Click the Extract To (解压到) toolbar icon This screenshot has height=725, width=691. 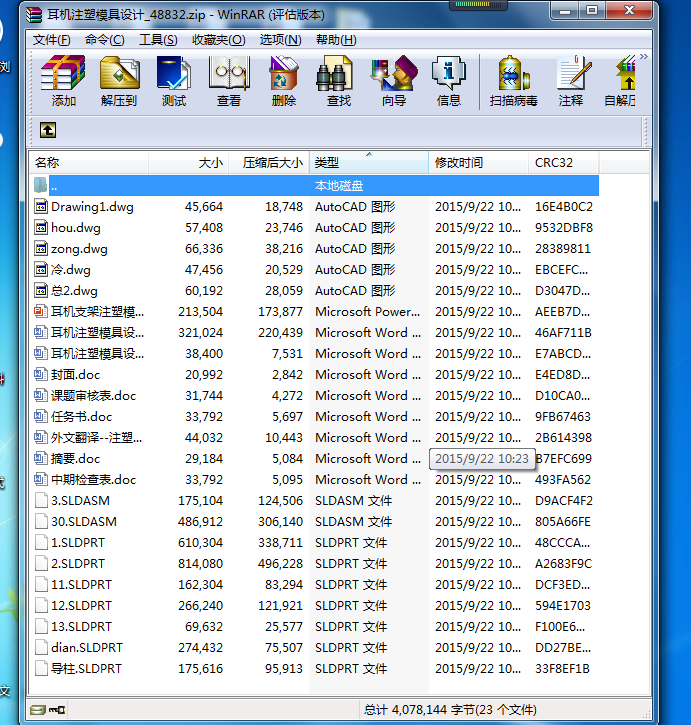pos(119,73)
